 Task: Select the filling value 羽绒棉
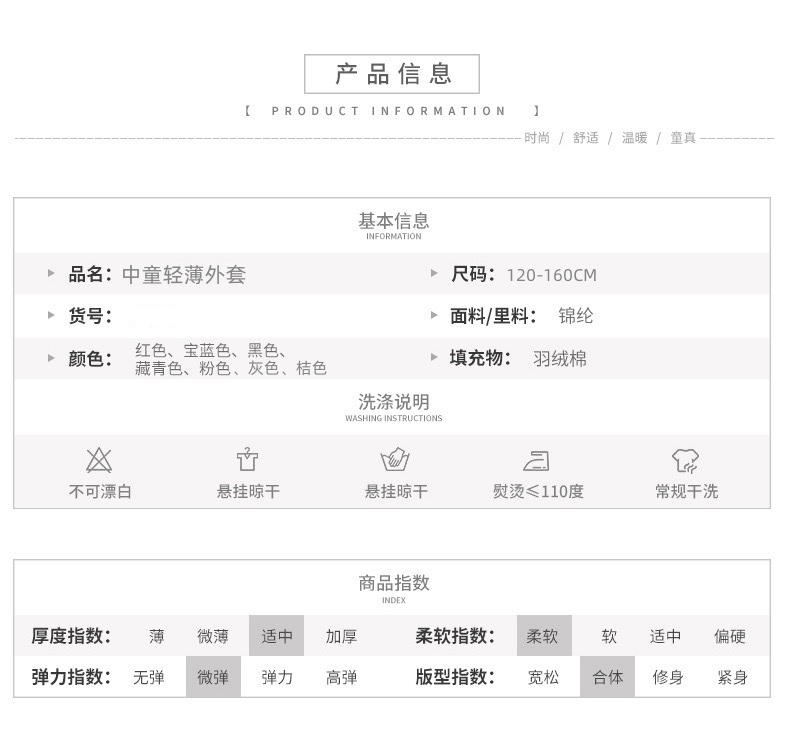(560, 359)
